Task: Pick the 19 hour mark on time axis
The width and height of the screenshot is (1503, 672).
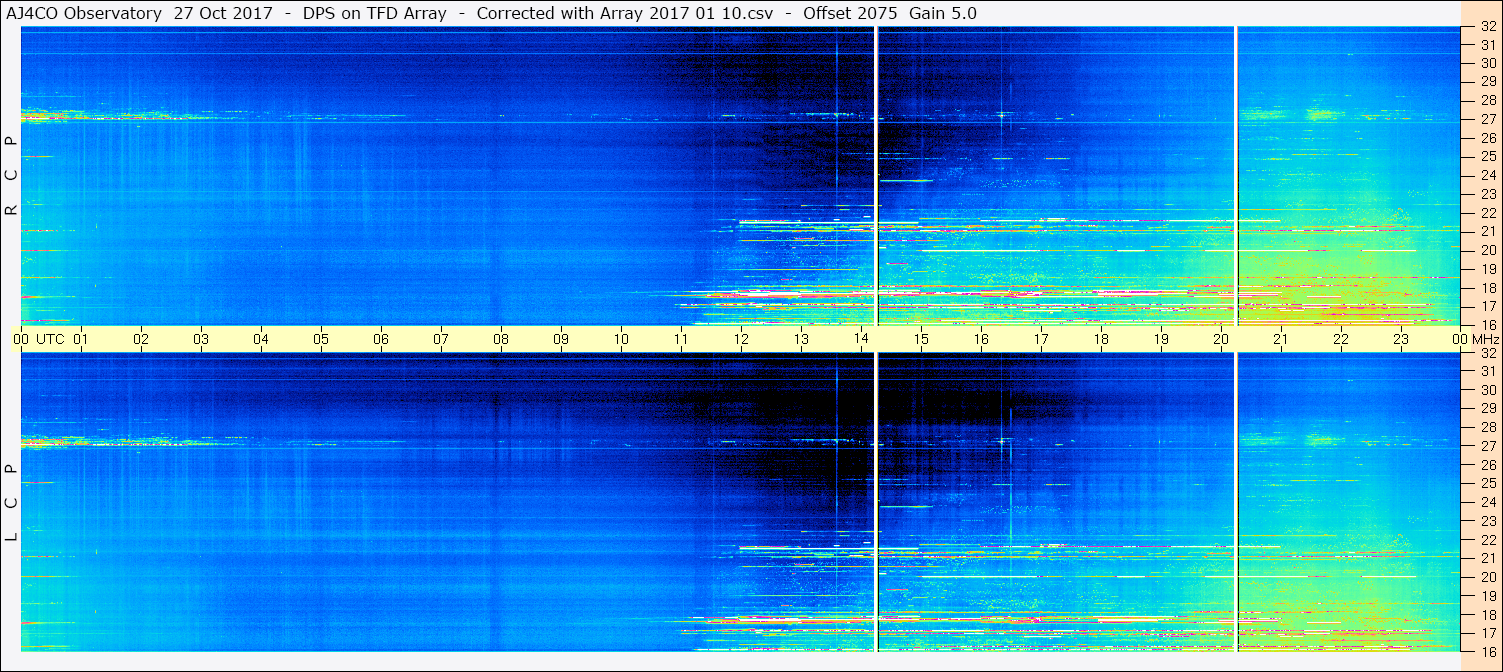Action: coord(1161,339)
